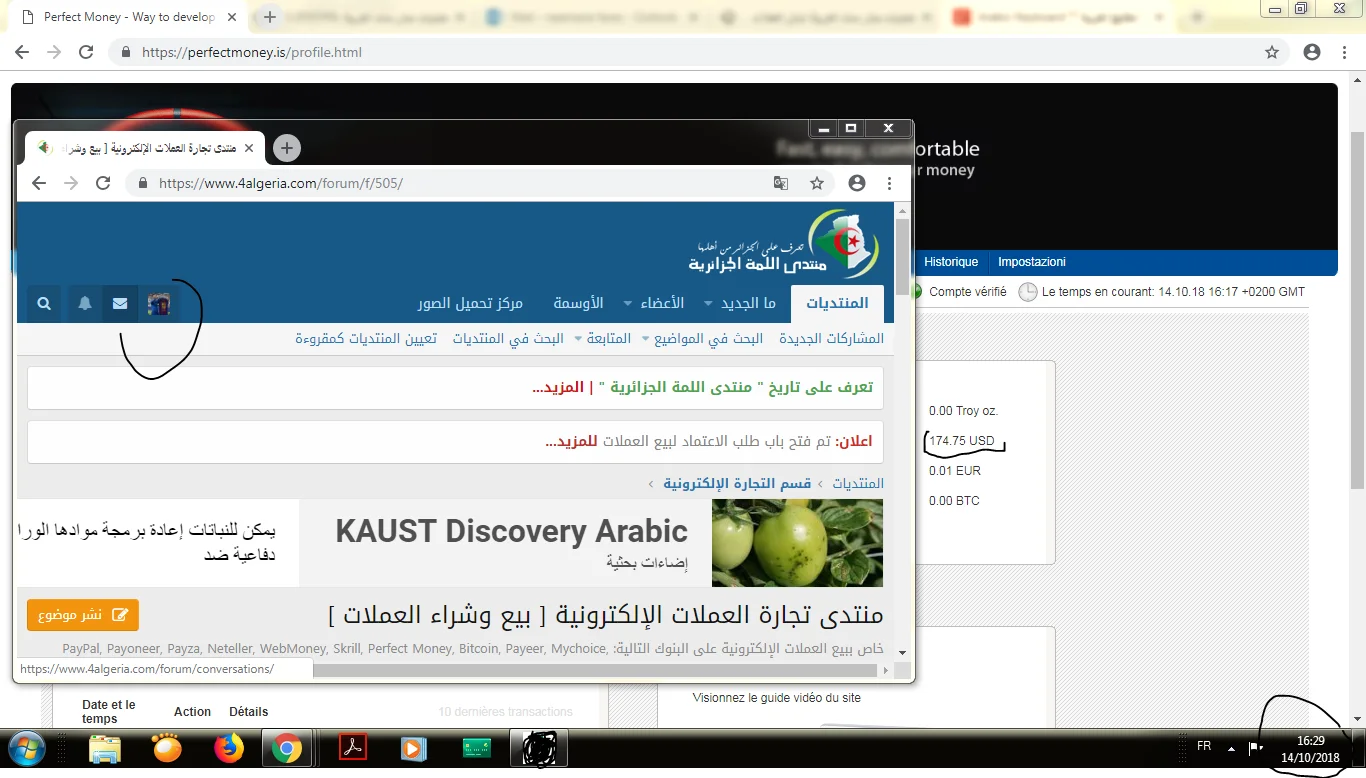Screen dimensions: 1366x778
Task: Open forum search magnifier icon
Action: click(x=44, y=303)
